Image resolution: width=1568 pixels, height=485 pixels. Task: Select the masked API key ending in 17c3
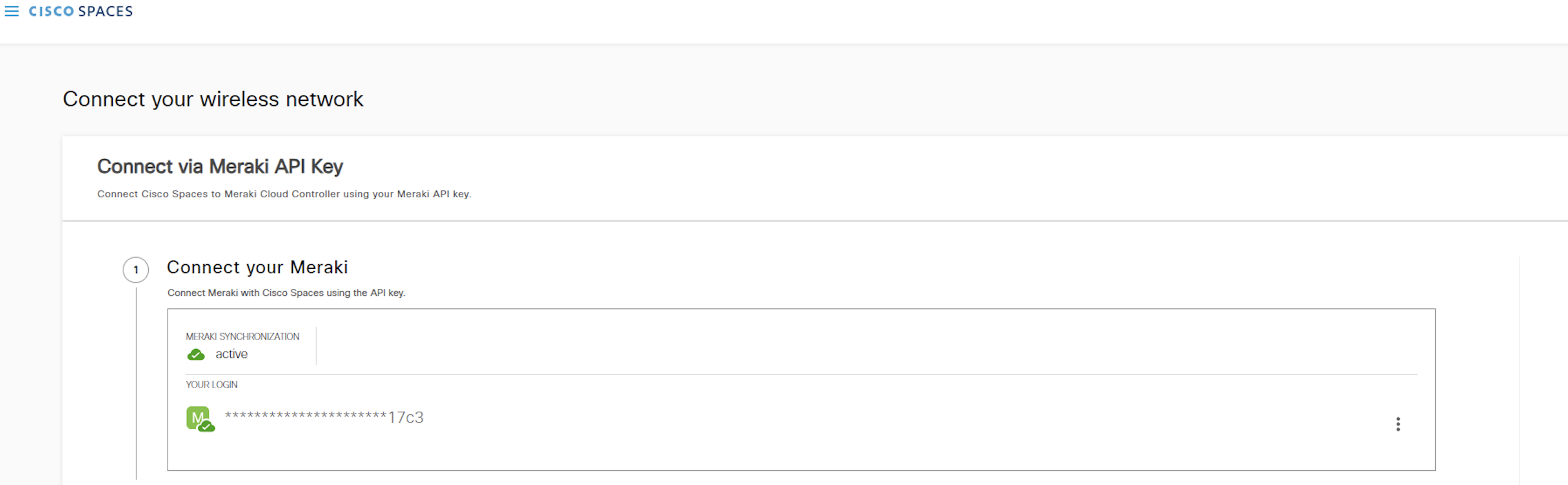[324, 418]
